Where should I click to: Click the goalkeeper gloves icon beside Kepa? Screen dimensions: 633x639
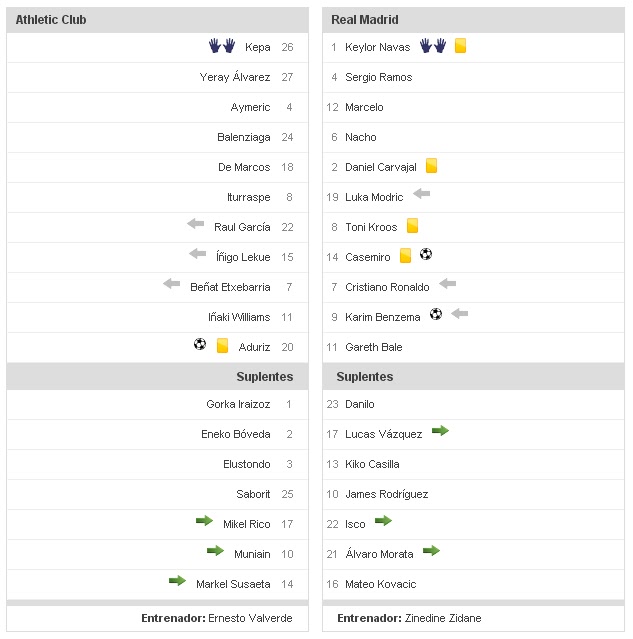(221, 46)
